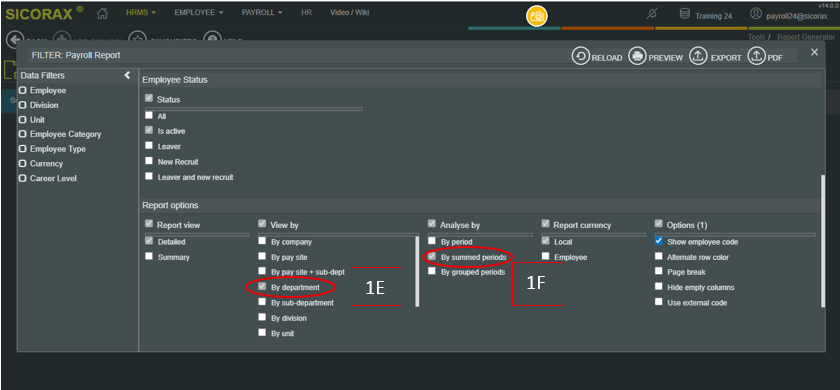The height and width of the screenshot is (390, 840).
Task: Toggle the Report view group checkbox
Action: pos(148,224)
